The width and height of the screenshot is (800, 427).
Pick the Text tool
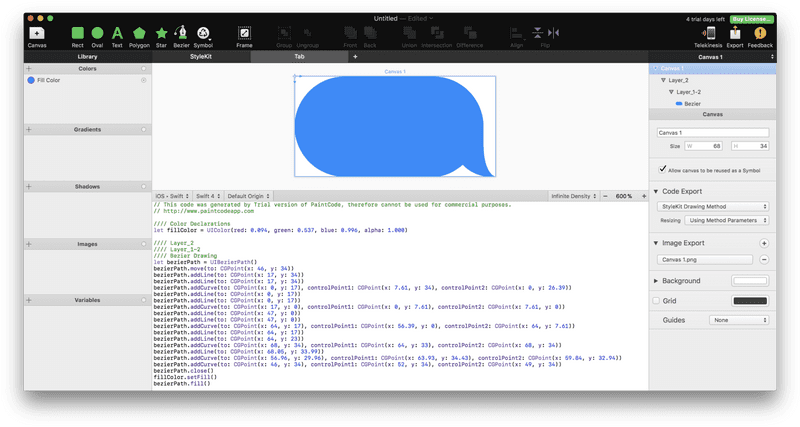(117, 33)
